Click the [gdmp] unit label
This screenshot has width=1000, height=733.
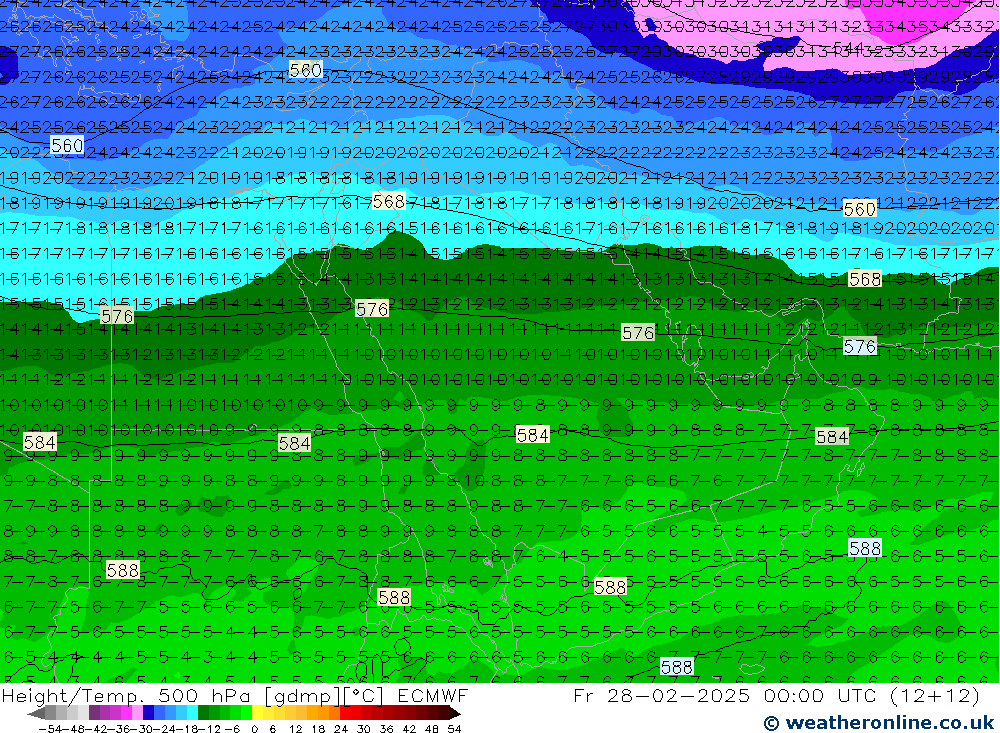[x=303, y=696]
